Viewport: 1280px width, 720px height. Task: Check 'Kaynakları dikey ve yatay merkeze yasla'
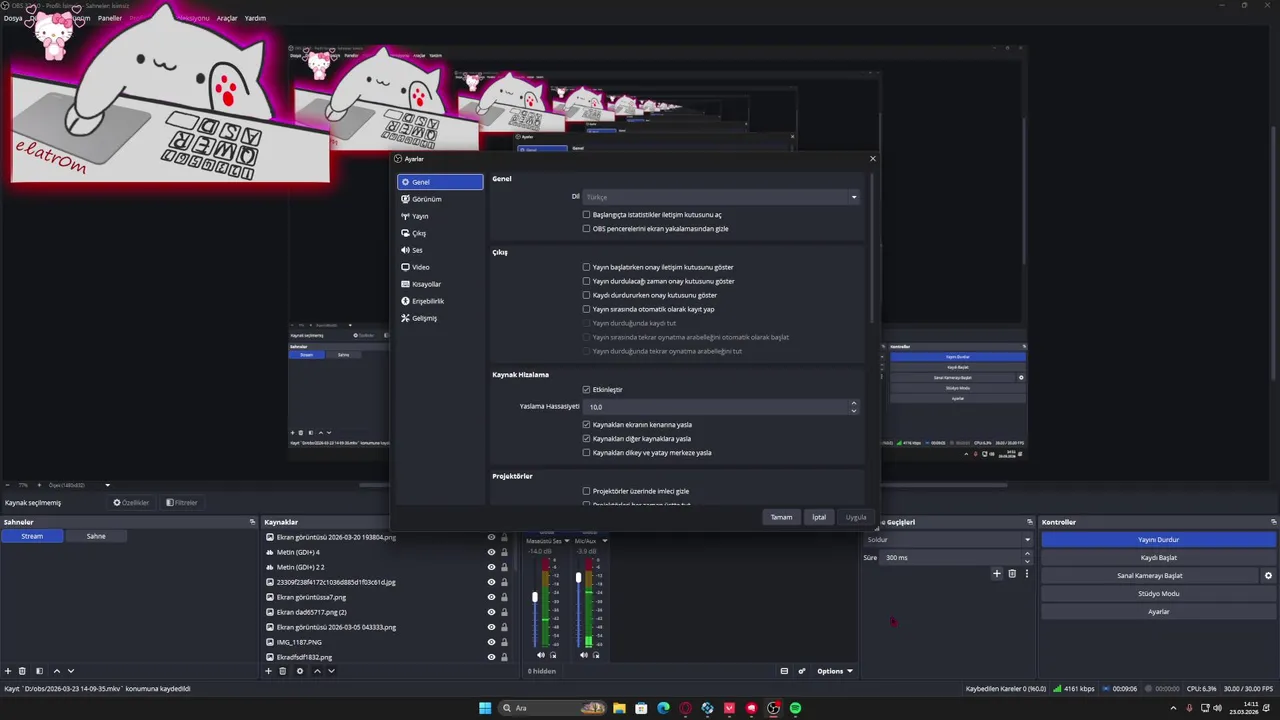(586, 453)
